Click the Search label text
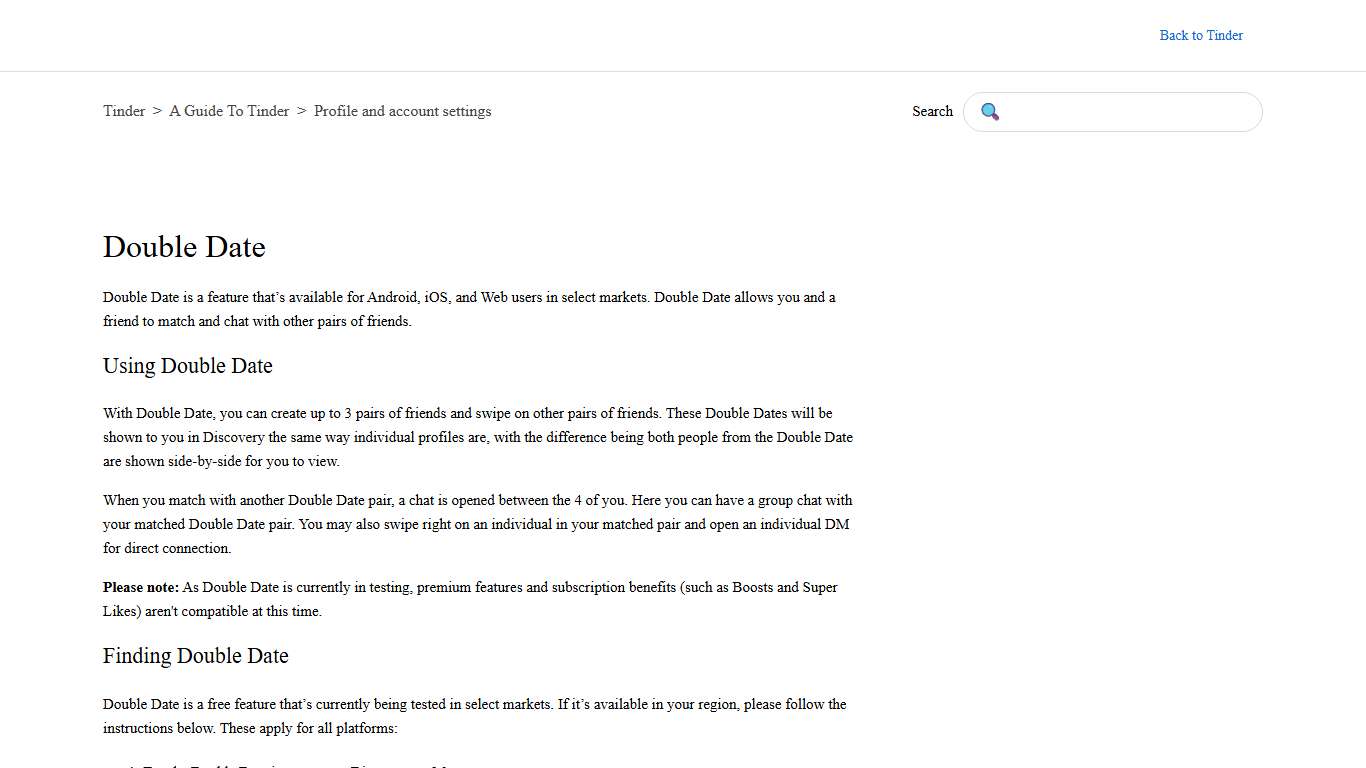Image resolution: width=1366 pixels, height=768 pixels. tap(932, 111)
